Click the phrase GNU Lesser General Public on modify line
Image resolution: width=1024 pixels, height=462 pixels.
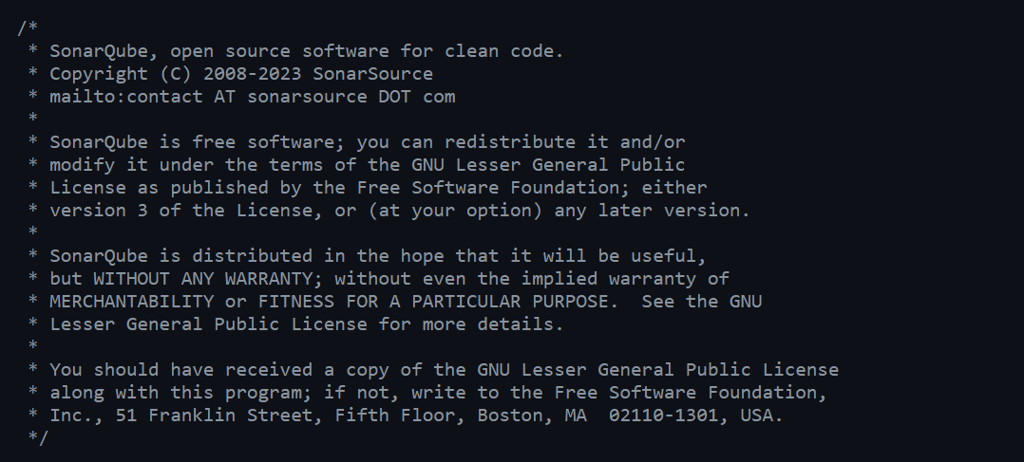[548, 165]
